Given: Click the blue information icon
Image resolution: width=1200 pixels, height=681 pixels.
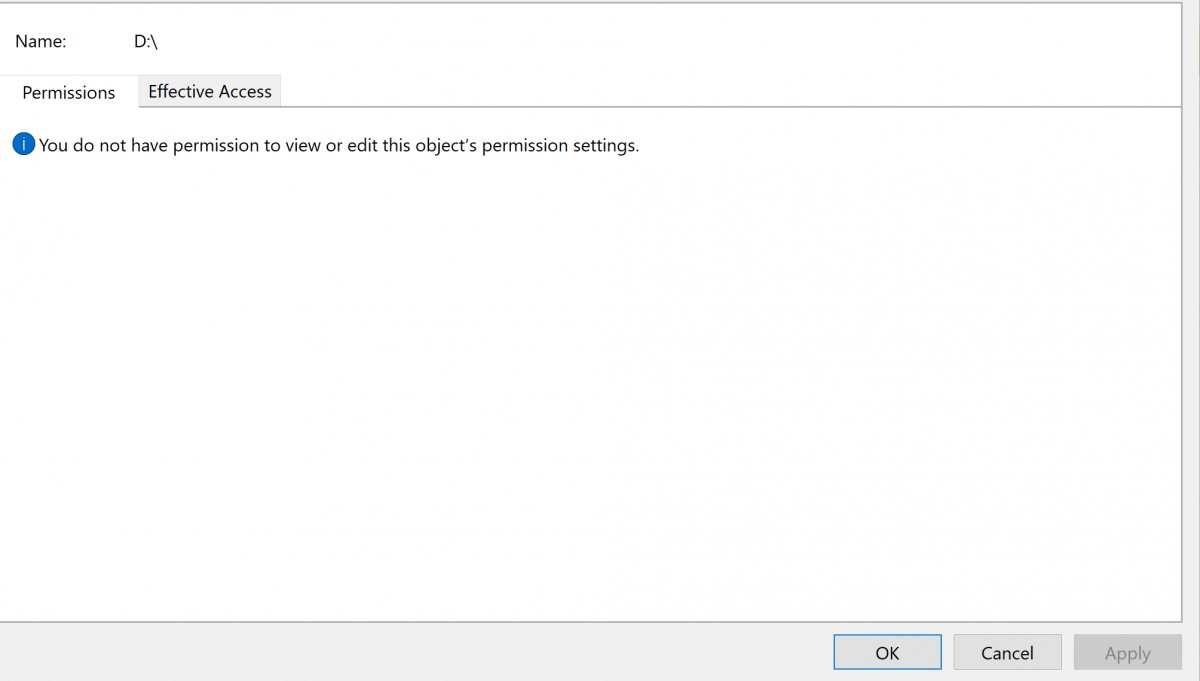Looking at the screenshot, I should point(23,145).
